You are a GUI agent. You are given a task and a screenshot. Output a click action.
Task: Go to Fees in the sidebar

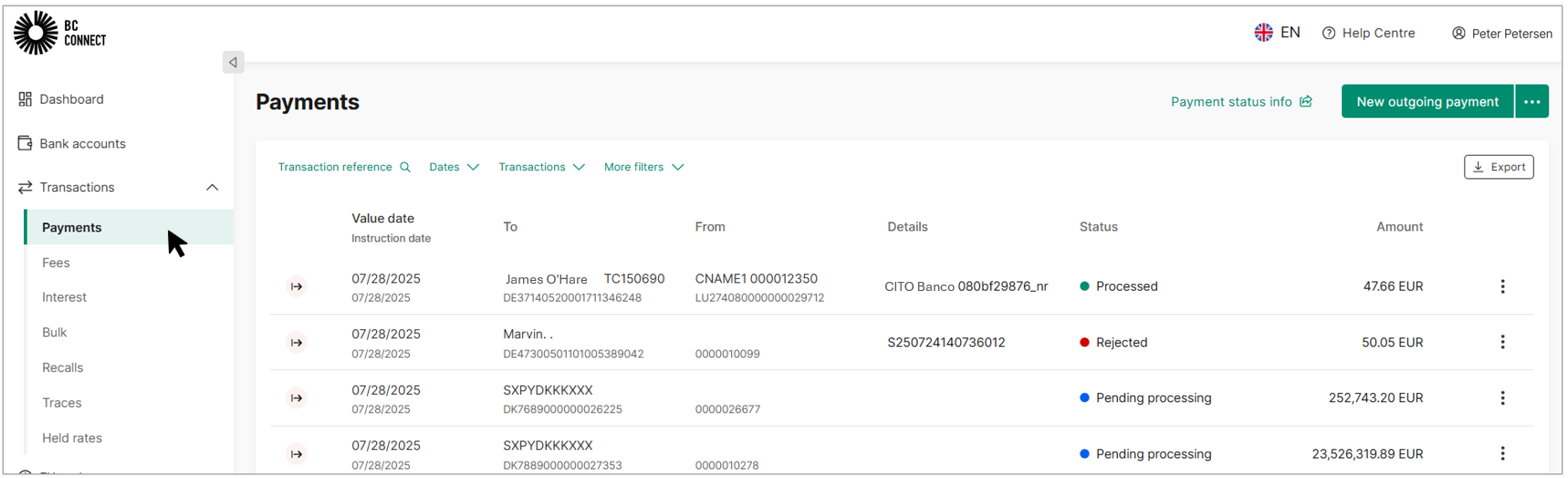56,263
